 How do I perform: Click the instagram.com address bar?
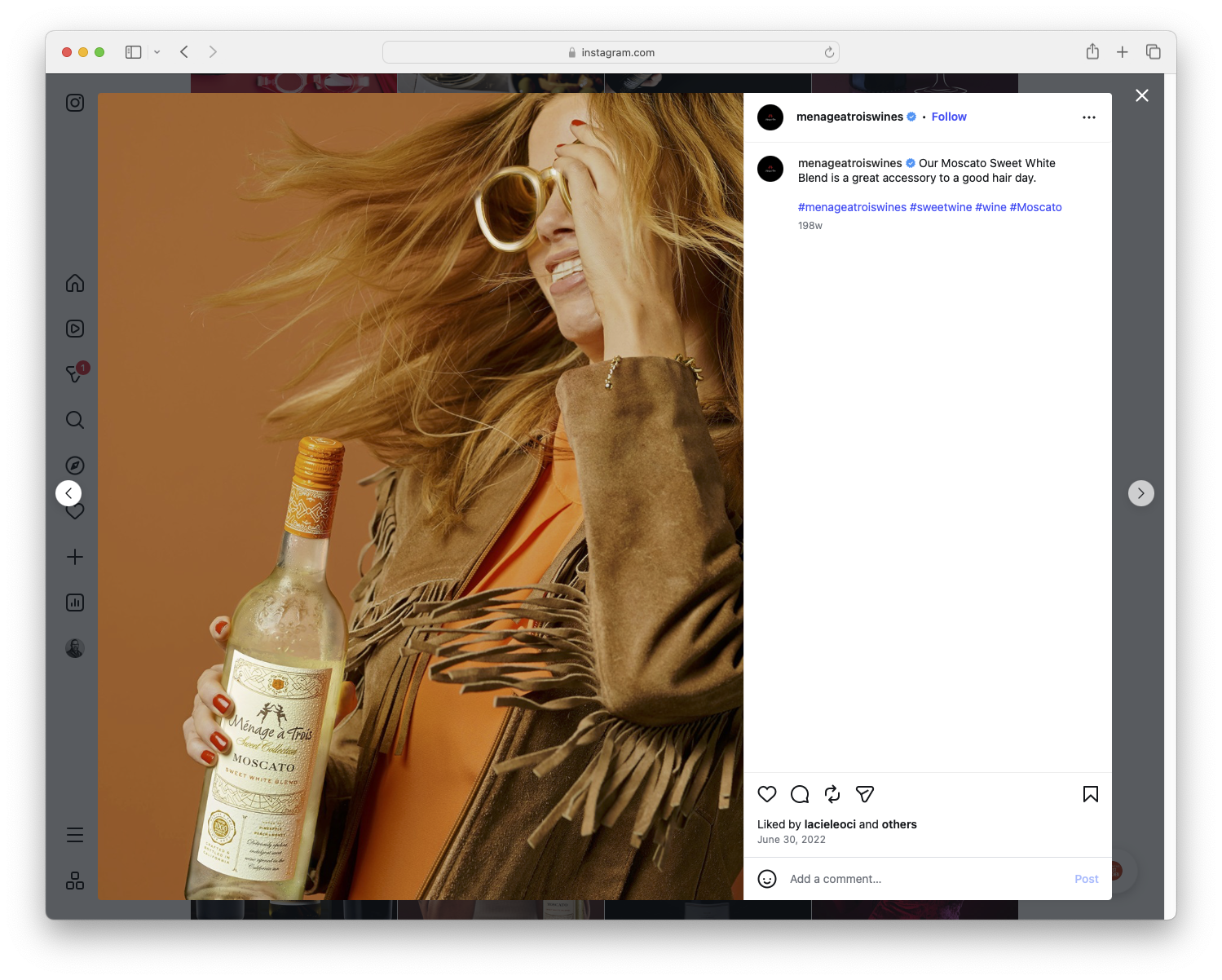(611, 52)
